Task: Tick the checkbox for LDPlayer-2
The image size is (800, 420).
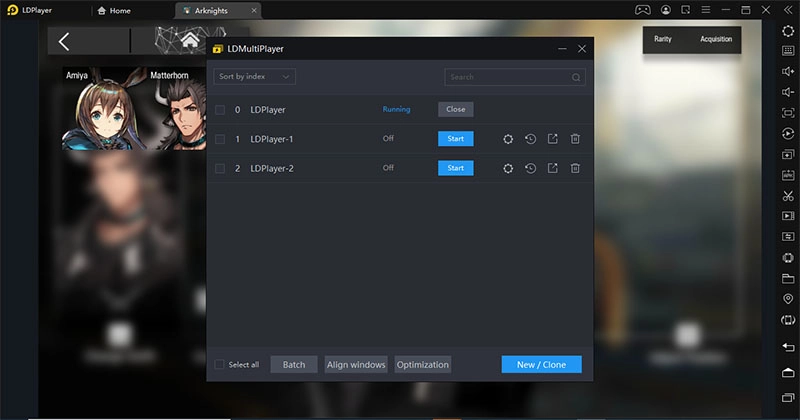Action: [220, 168]
